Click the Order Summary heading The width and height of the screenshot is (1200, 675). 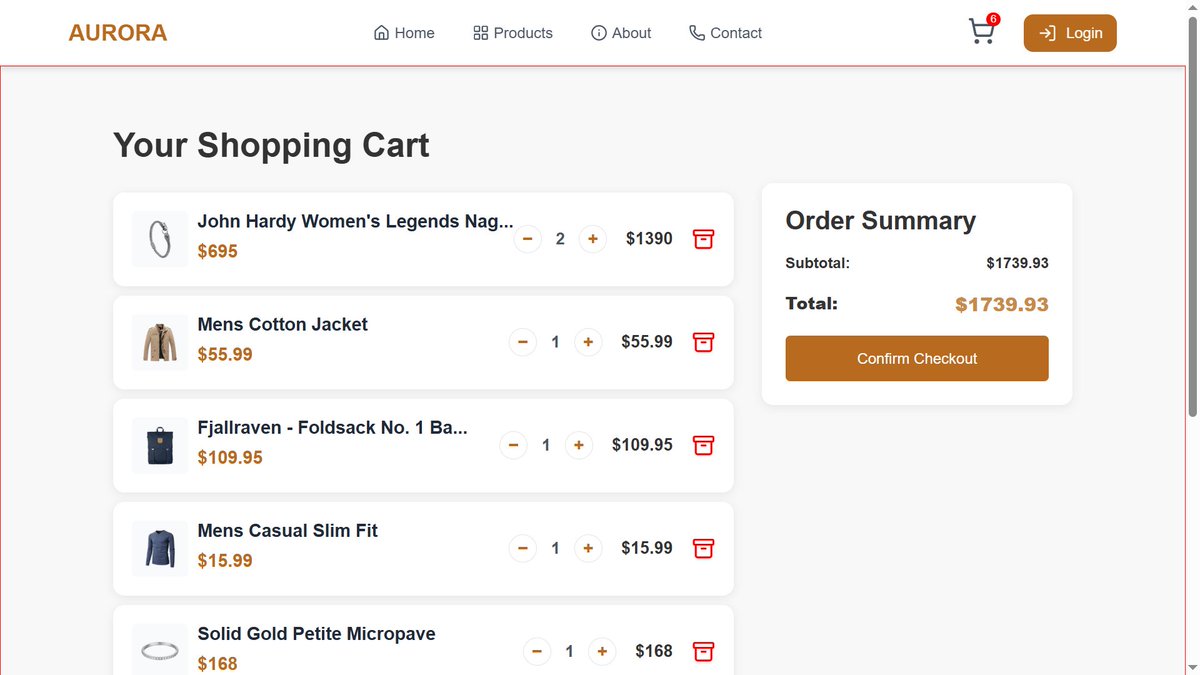[x=881, y=221]
